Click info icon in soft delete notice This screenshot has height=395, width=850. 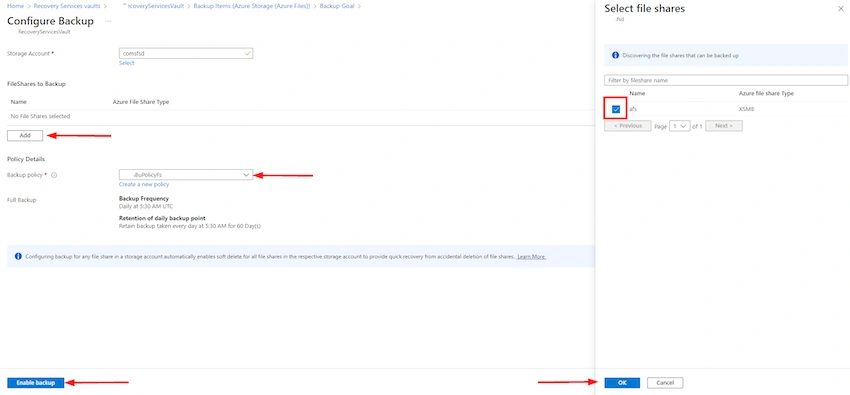pos(18,256)
